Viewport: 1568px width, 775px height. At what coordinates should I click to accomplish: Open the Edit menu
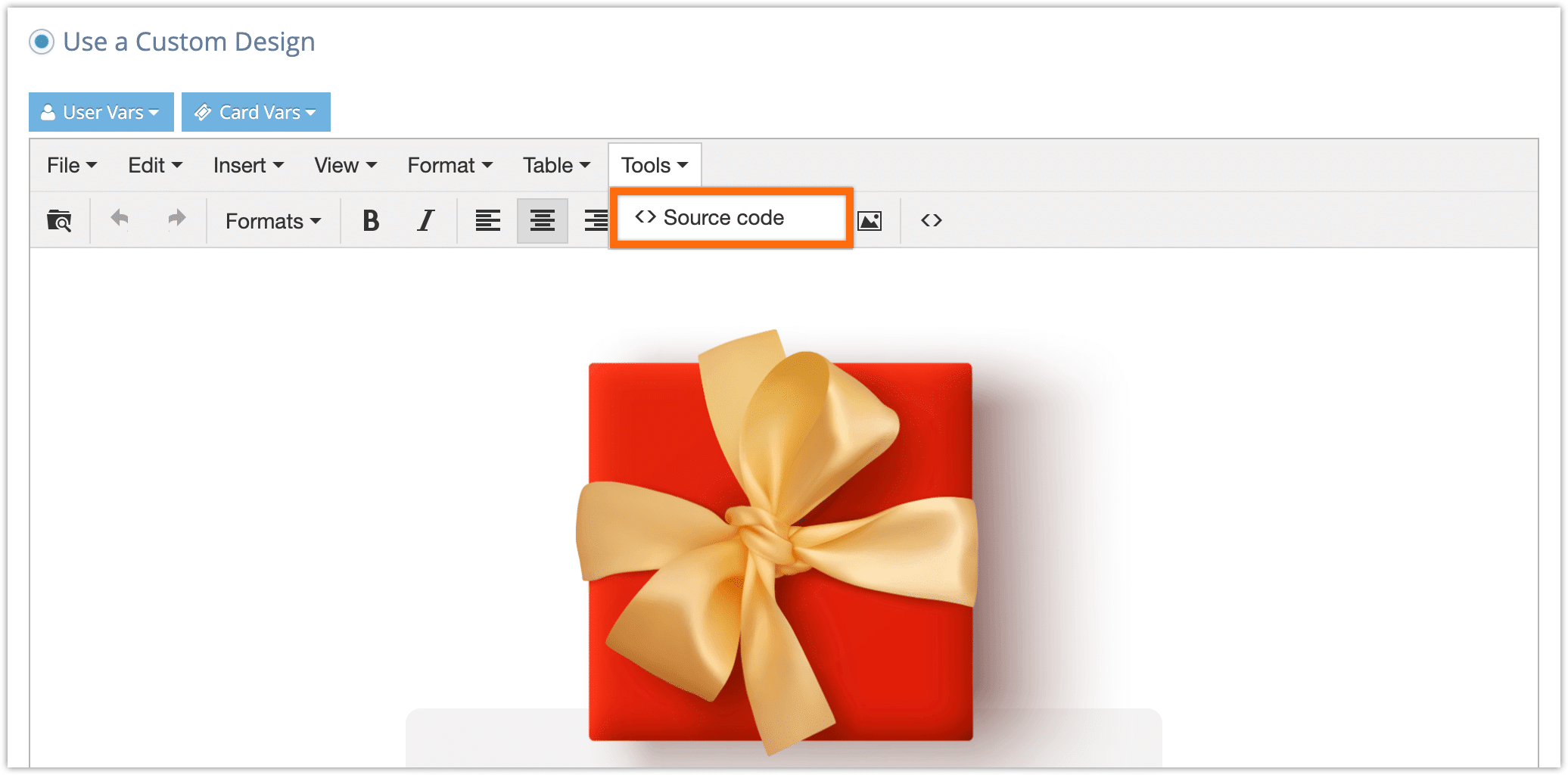[155, 165]
